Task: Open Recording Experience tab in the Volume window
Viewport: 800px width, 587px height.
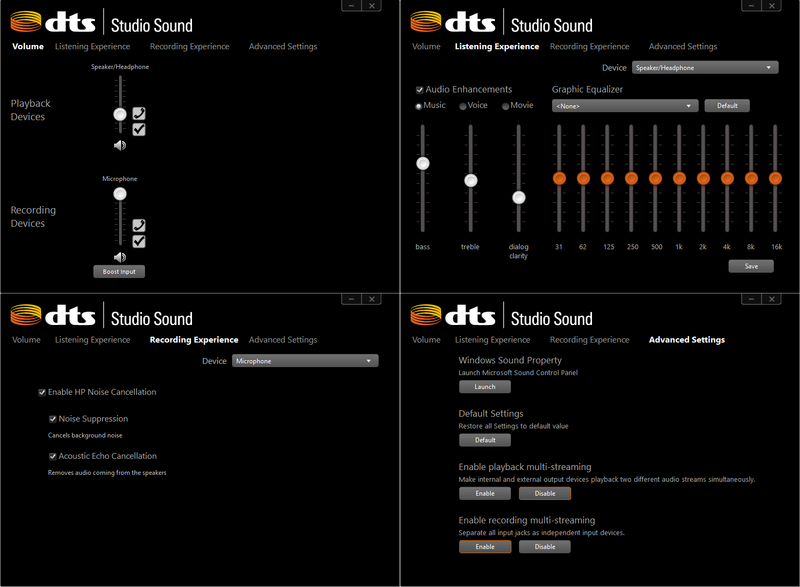Action: click(x=189, y=46)
